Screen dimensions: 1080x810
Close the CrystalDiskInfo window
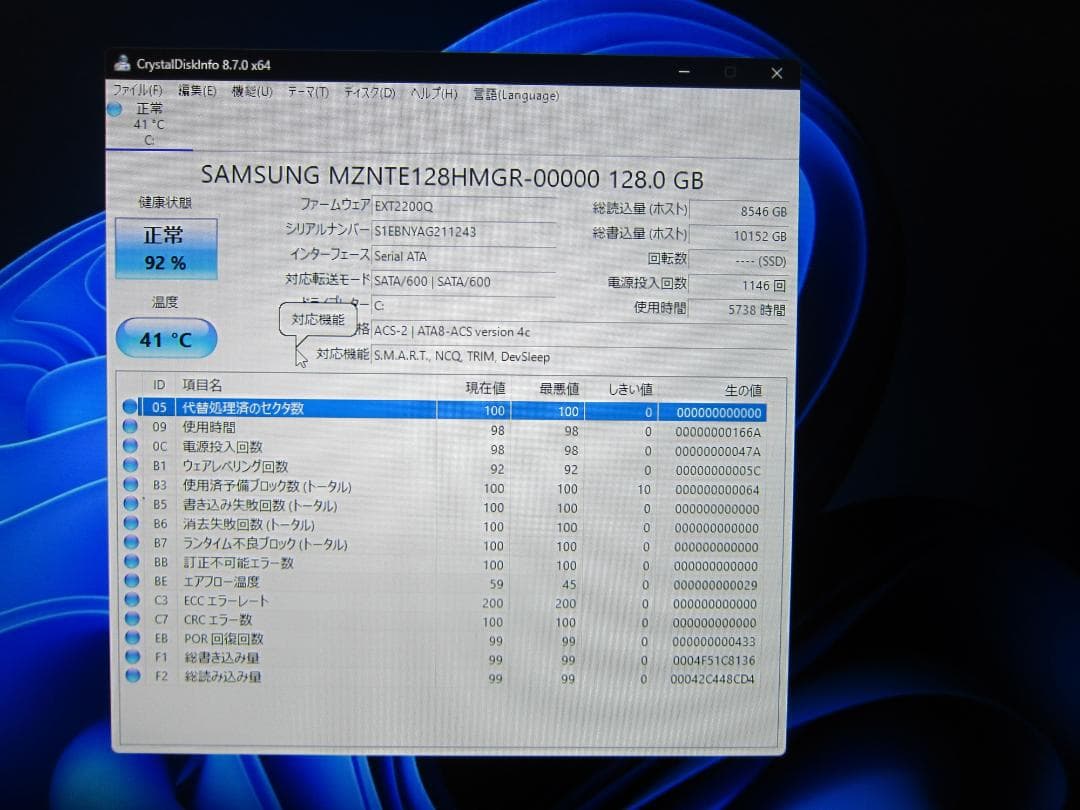[x=777, y=73]
